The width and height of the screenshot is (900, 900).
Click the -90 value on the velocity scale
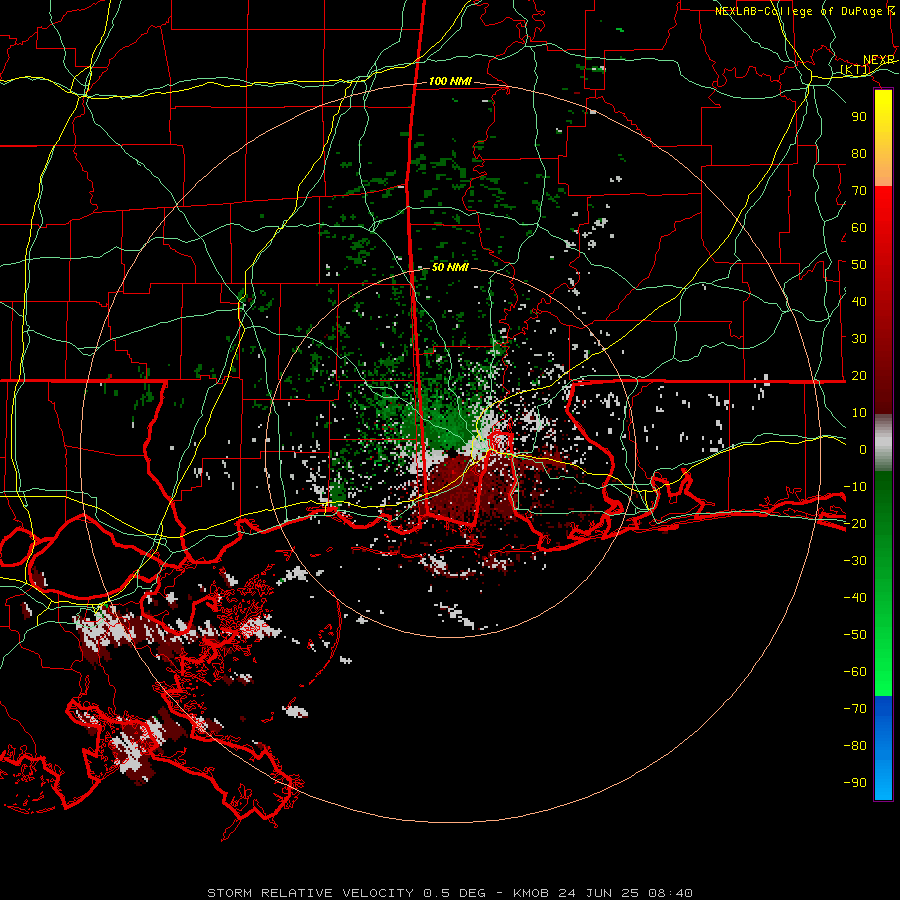point(855,783)
